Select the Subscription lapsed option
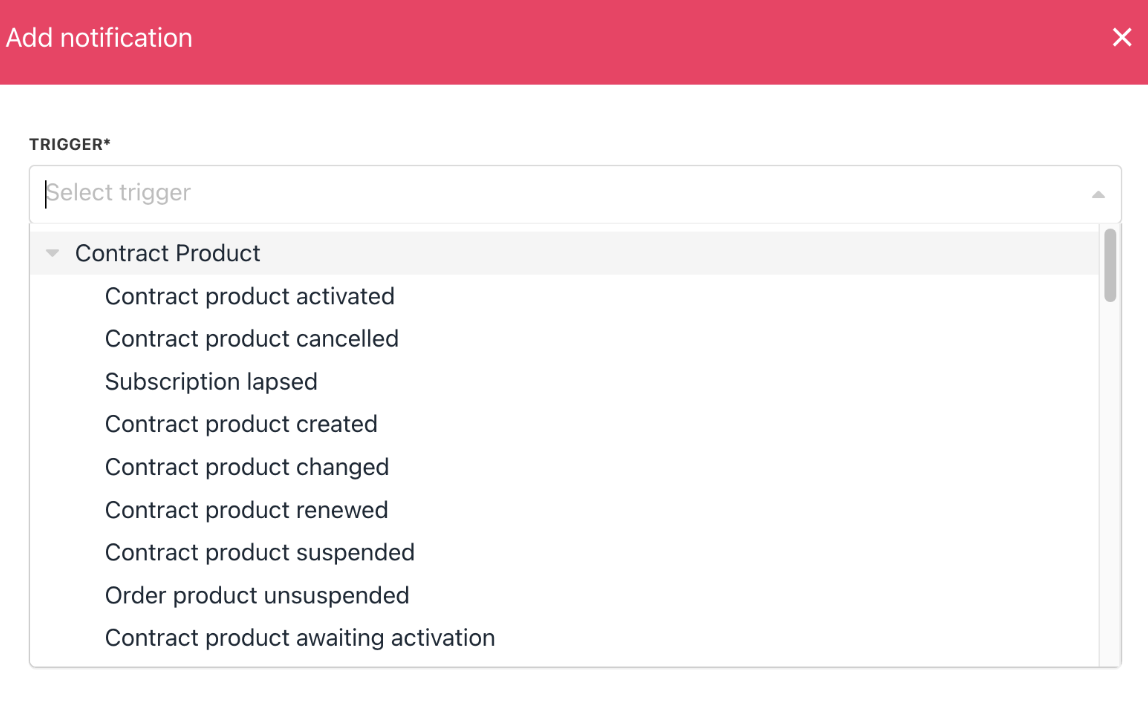 coord(211,382)
